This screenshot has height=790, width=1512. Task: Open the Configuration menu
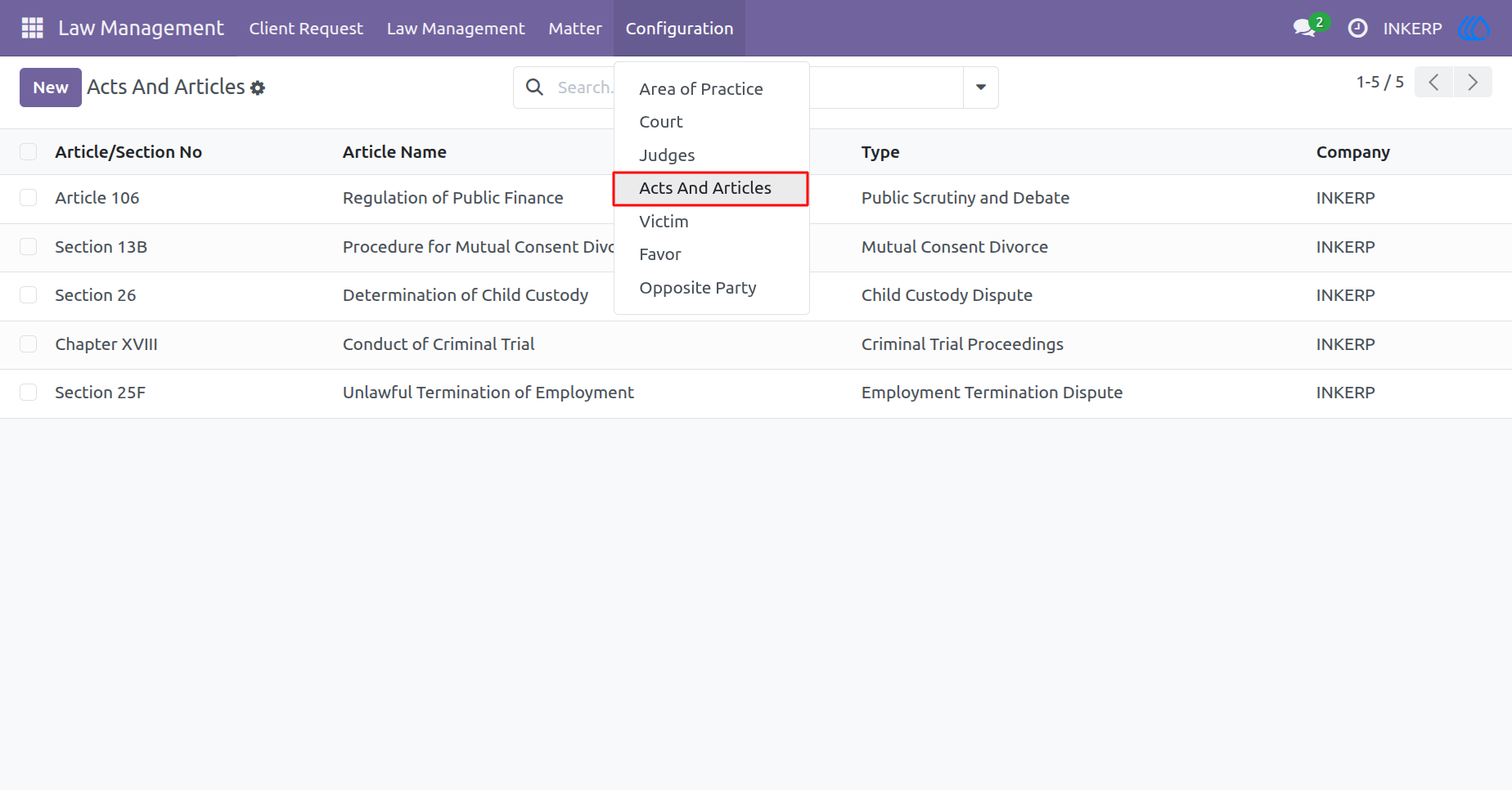[679, 28]
